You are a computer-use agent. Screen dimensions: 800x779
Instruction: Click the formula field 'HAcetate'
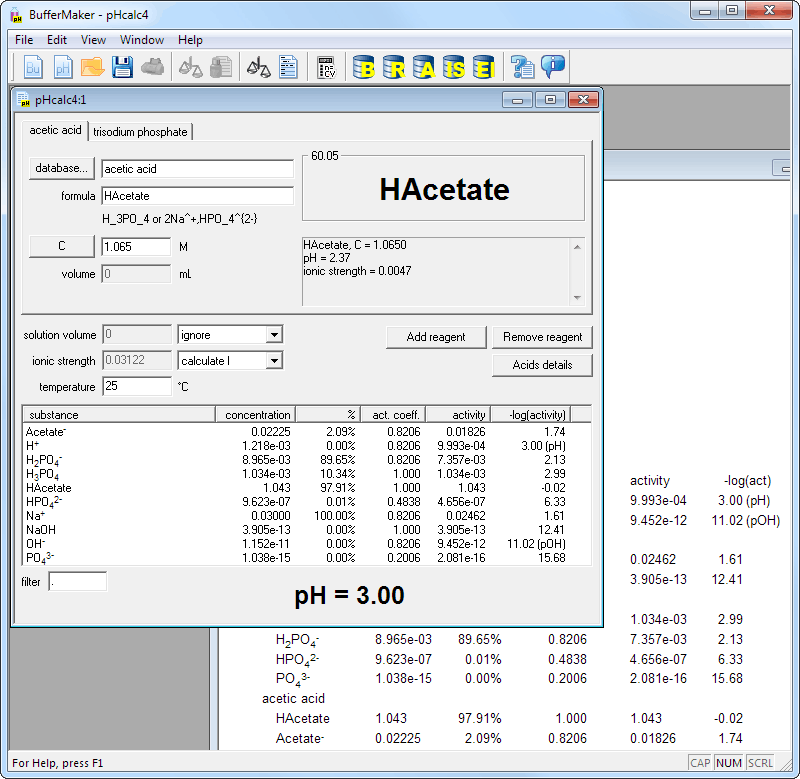click(197, 196)
